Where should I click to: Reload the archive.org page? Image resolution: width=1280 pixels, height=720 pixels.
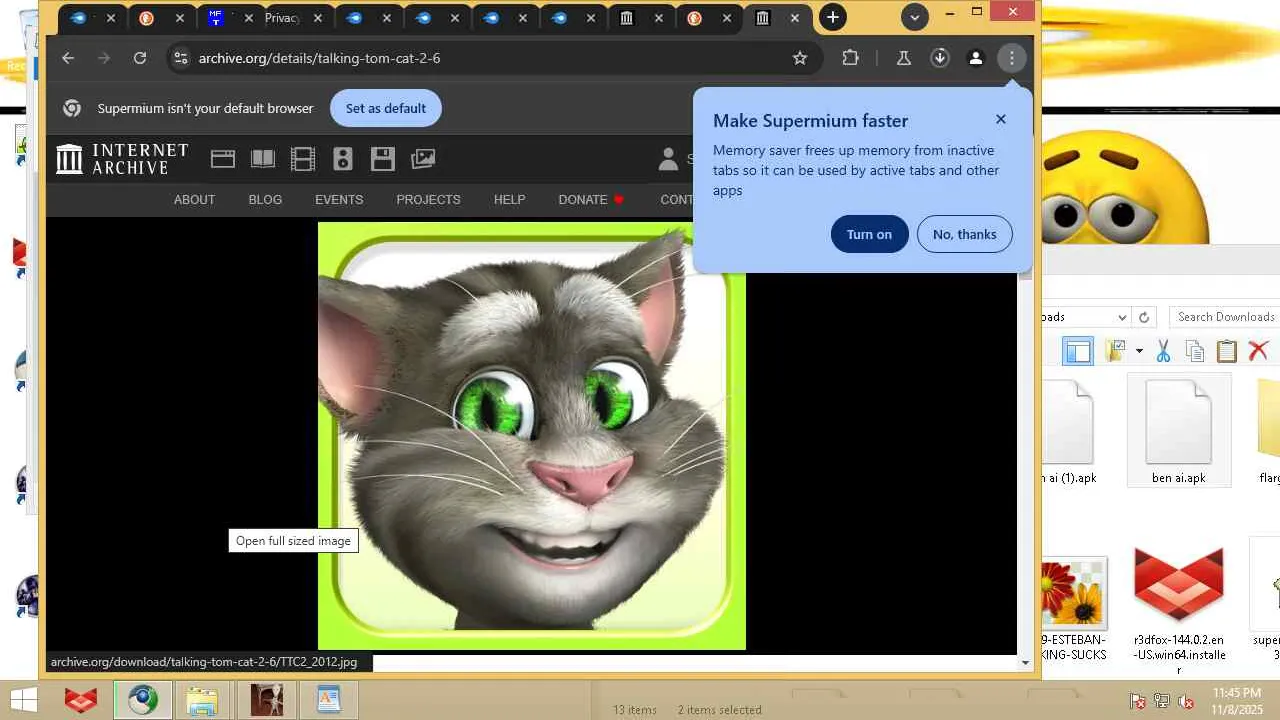pos(140,58)
